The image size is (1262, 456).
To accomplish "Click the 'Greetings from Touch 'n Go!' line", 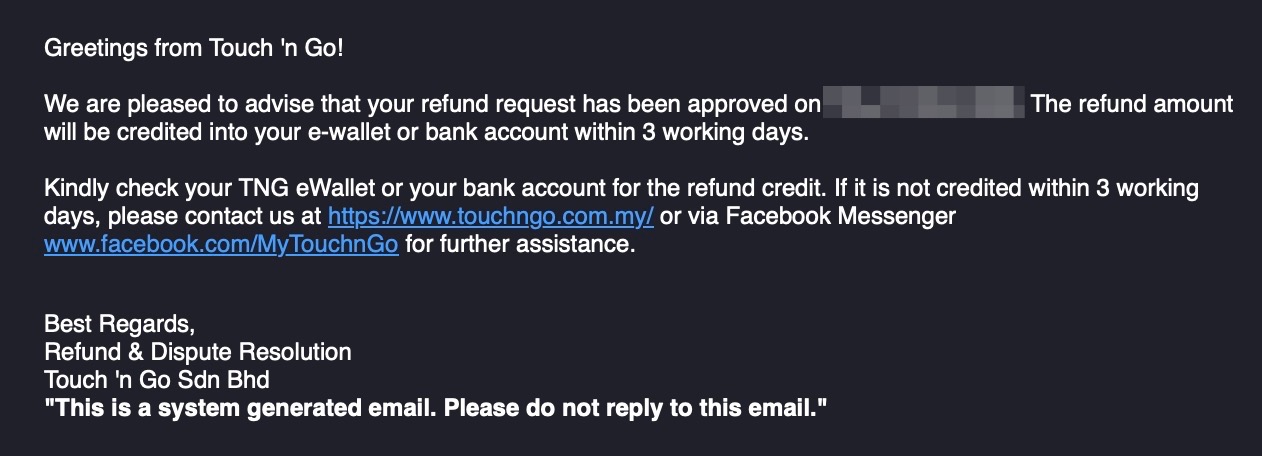I will (194, 47).
